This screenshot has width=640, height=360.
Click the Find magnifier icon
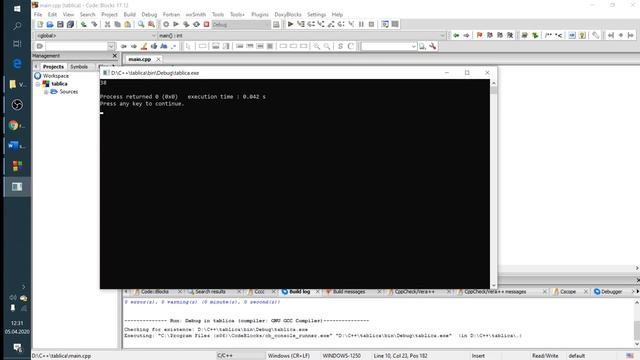coord(141,24)
